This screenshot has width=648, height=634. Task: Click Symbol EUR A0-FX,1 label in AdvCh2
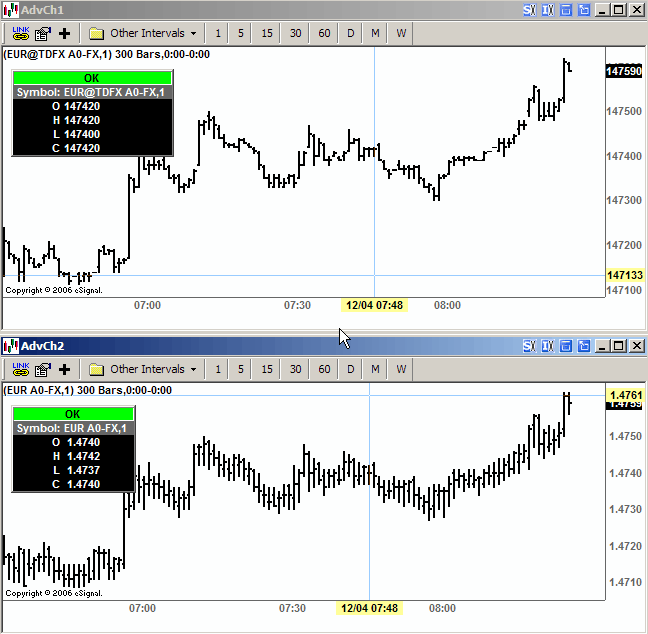point(72,429)
